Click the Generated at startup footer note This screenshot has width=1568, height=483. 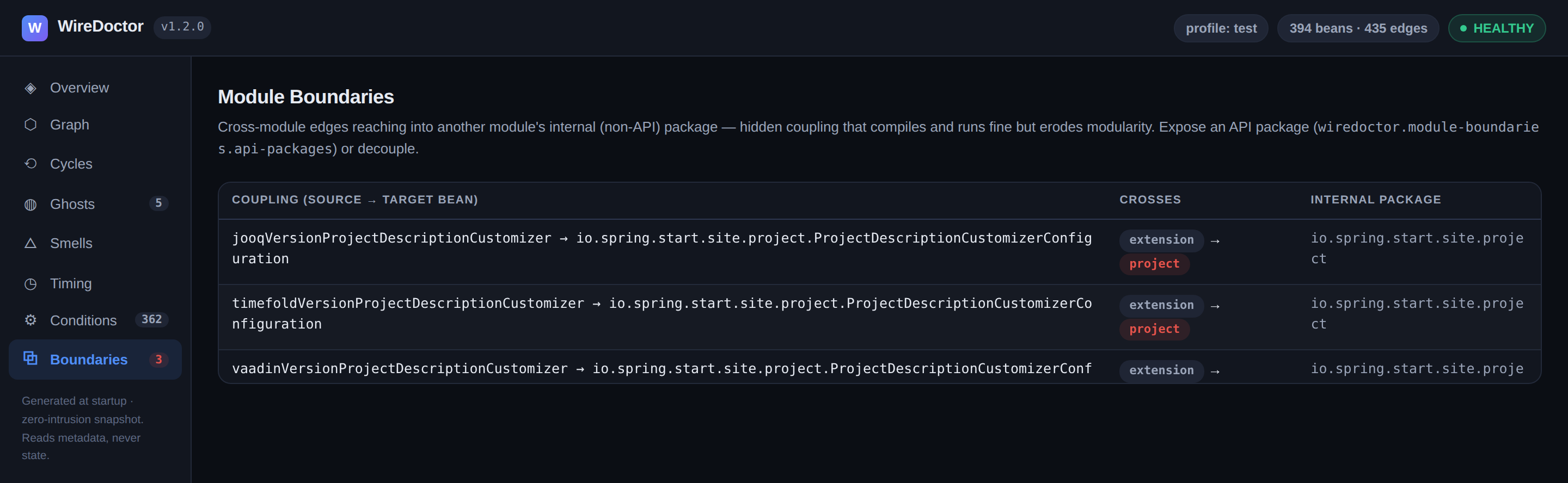[83, 428]
